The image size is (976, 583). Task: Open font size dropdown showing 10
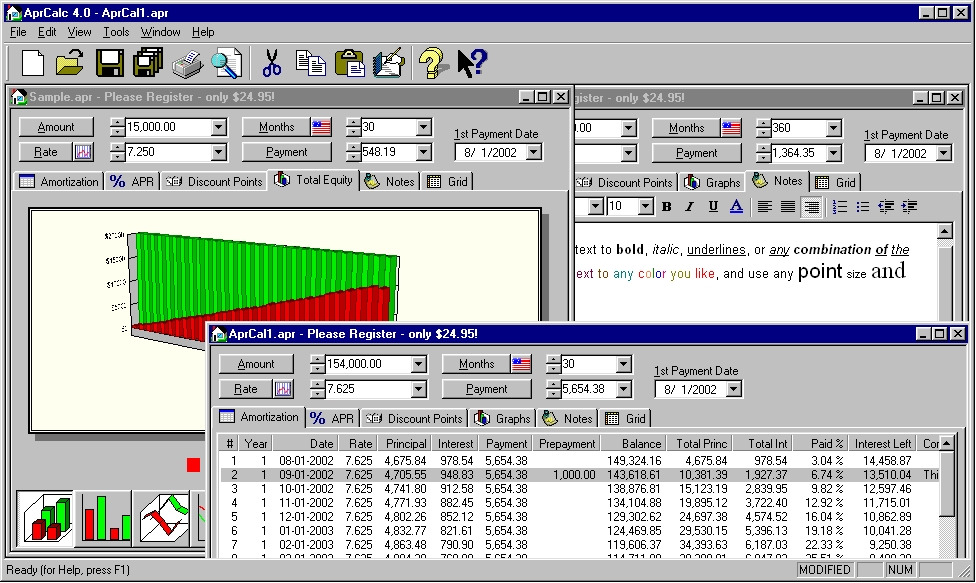(x=645, y=207)
